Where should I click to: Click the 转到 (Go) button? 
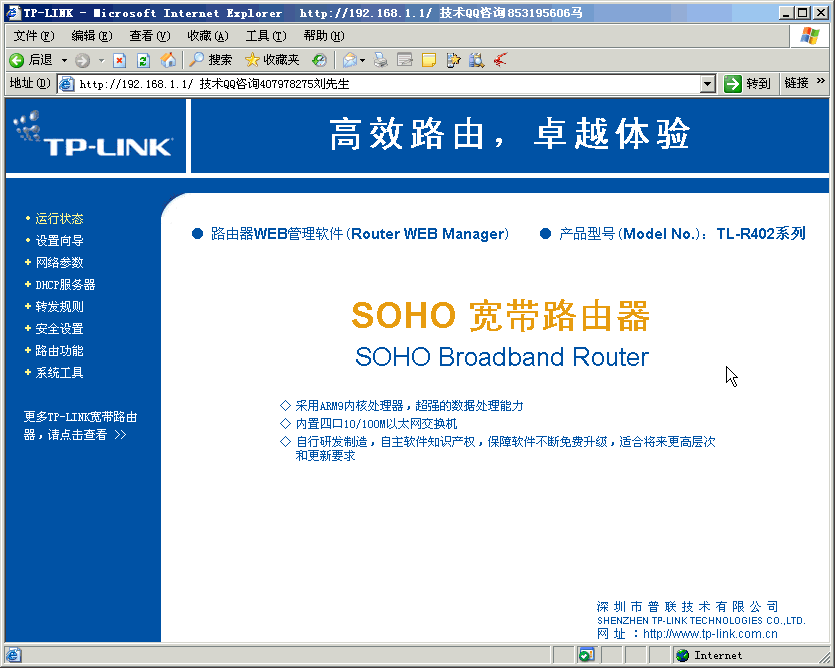[747, 84]
